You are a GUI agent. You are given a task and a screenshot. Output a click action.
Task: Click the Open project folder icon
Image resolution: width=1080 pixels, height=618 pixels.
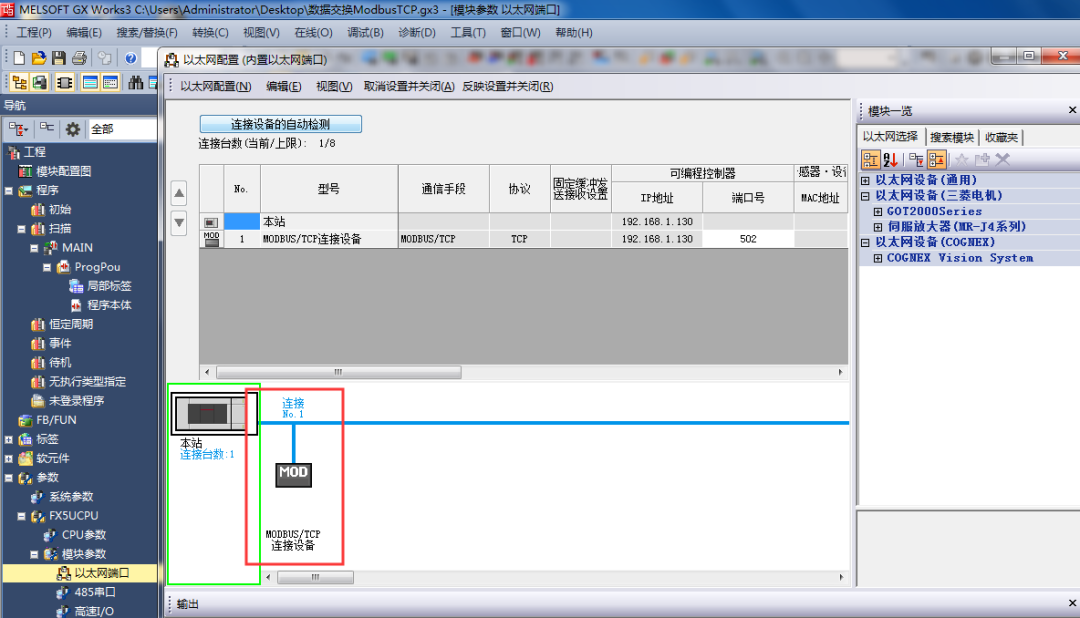coord(39,58)
